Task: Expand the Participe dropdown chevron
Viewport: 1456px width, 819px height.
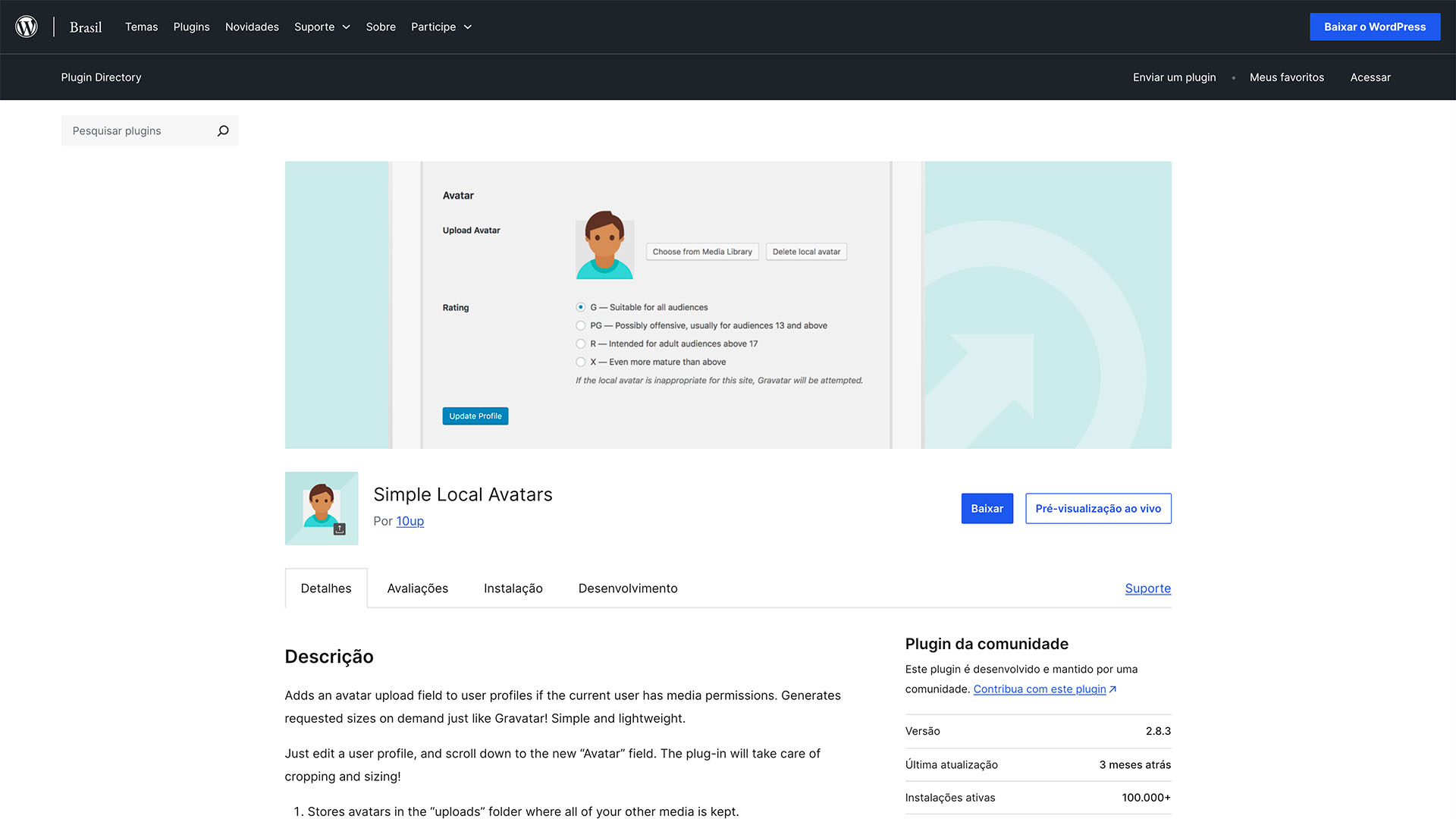Action: tap(468, 27)
